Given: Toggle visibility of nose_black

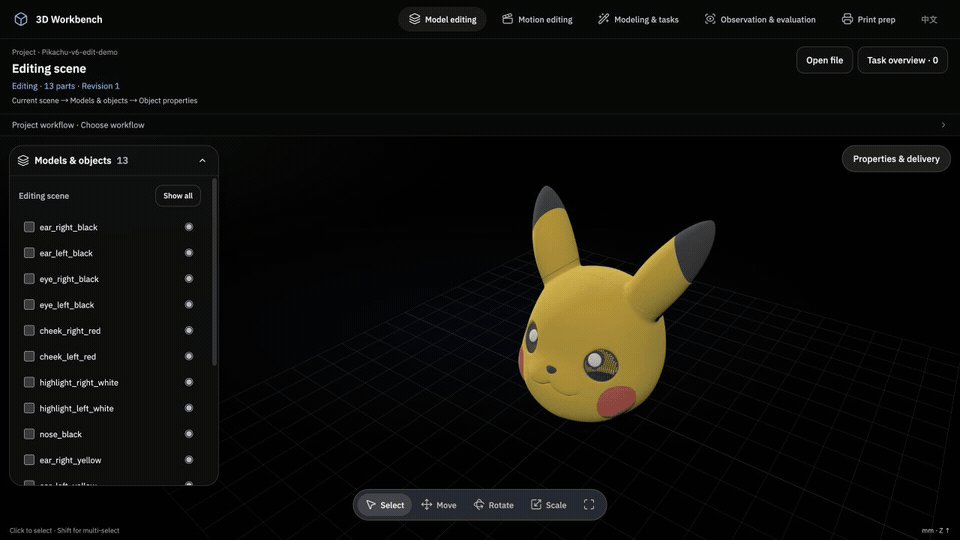Looking at the screenshot, I should click(189, 434).
